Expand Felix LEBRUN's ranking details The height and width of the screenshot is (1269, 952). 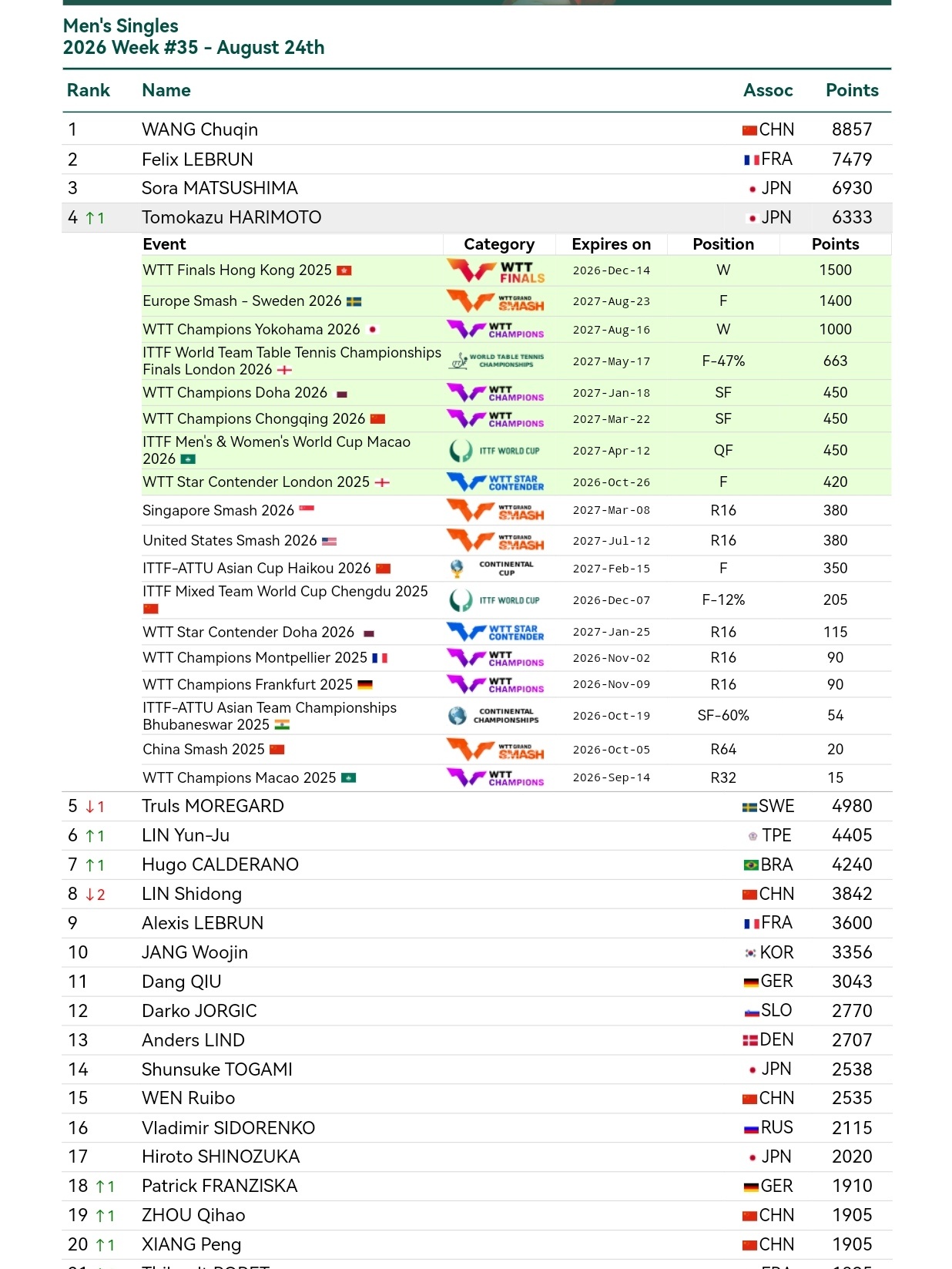477,159
